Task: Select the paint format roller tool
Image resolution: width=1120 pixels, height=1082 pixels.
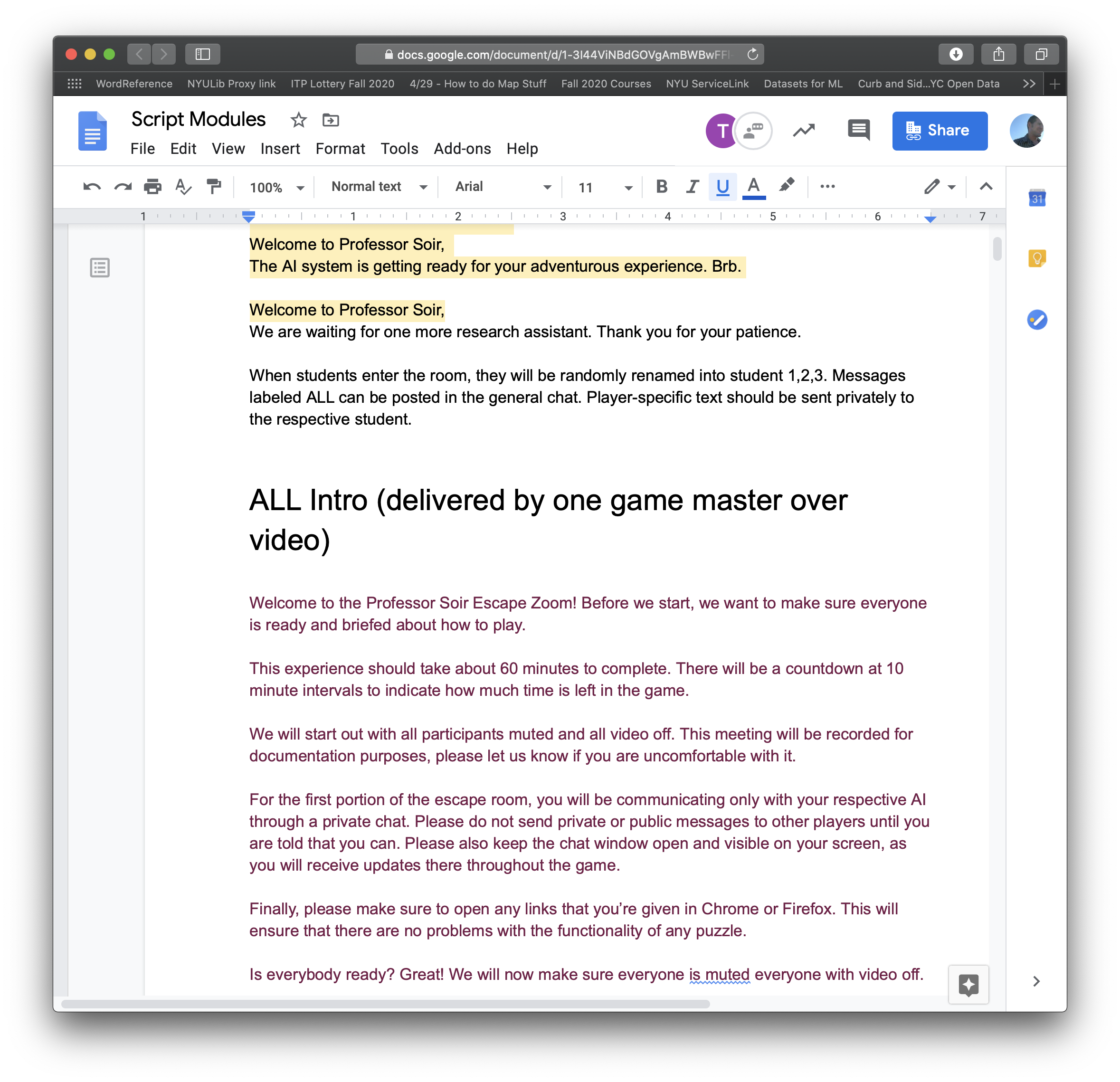Action: [x=214, y=187]
